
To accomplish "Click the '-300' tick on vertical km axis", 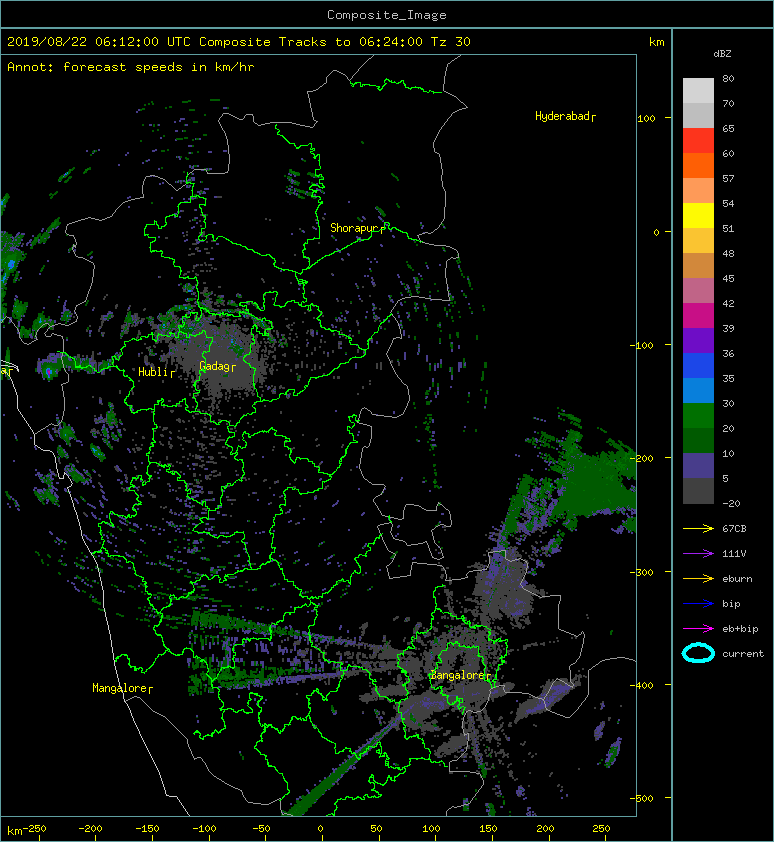I will click(642, 572).
